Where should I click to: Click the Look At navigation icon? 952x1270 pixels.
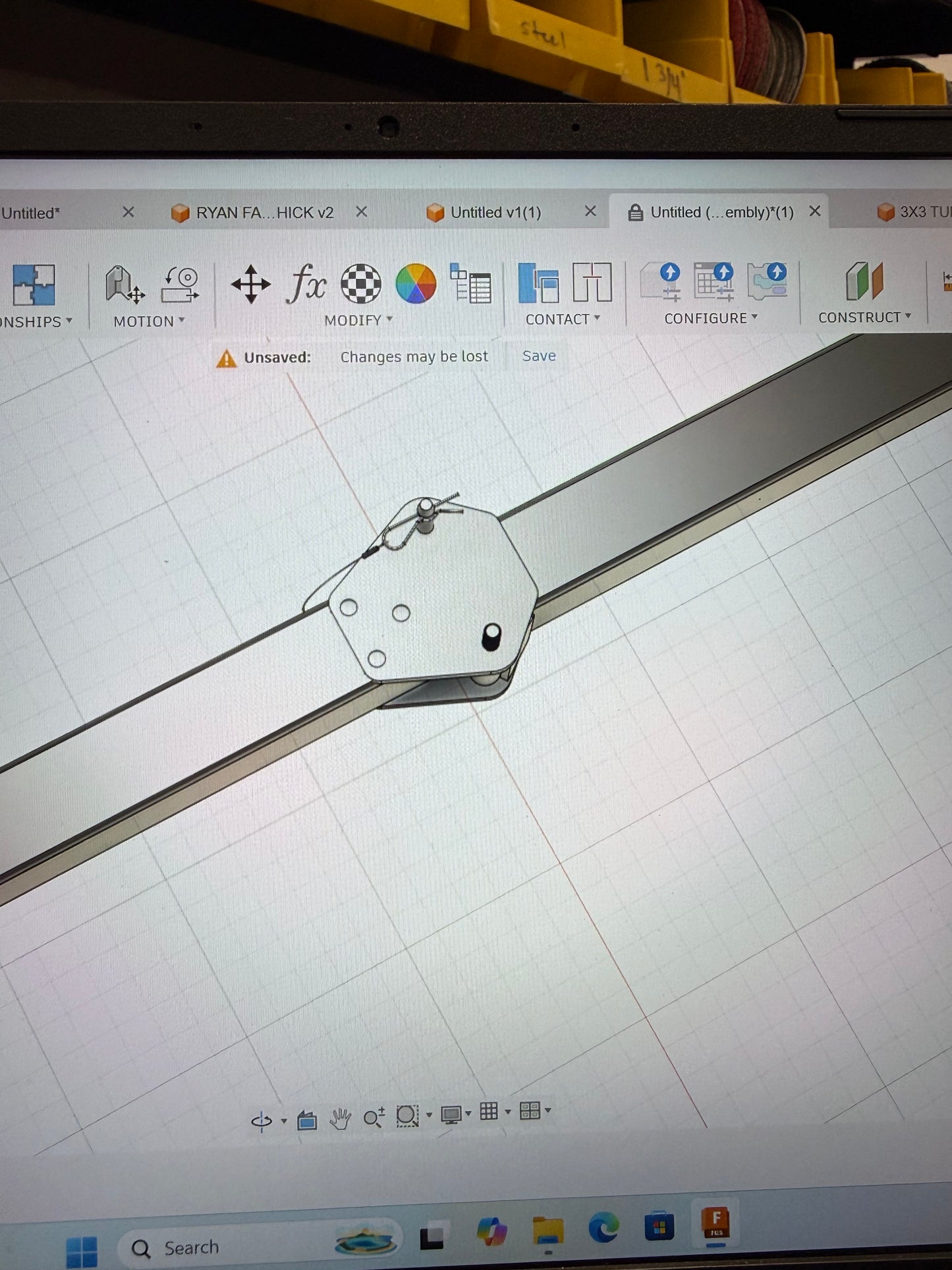click(307, 1120)
